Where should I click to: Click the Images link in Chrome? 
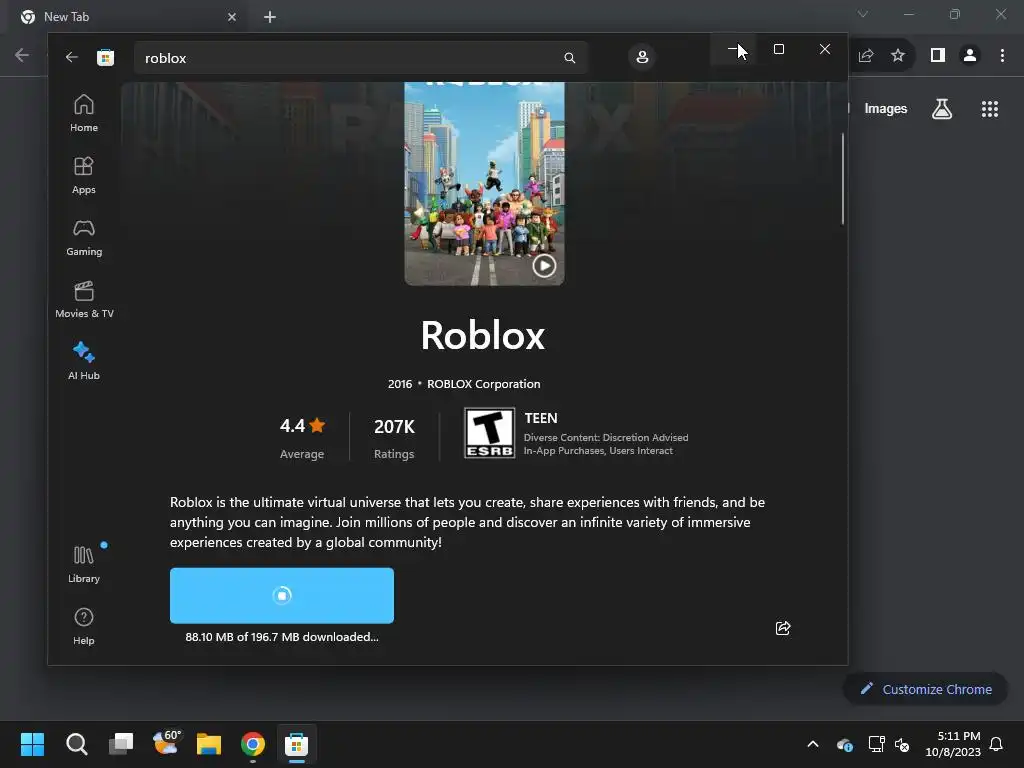886,109
